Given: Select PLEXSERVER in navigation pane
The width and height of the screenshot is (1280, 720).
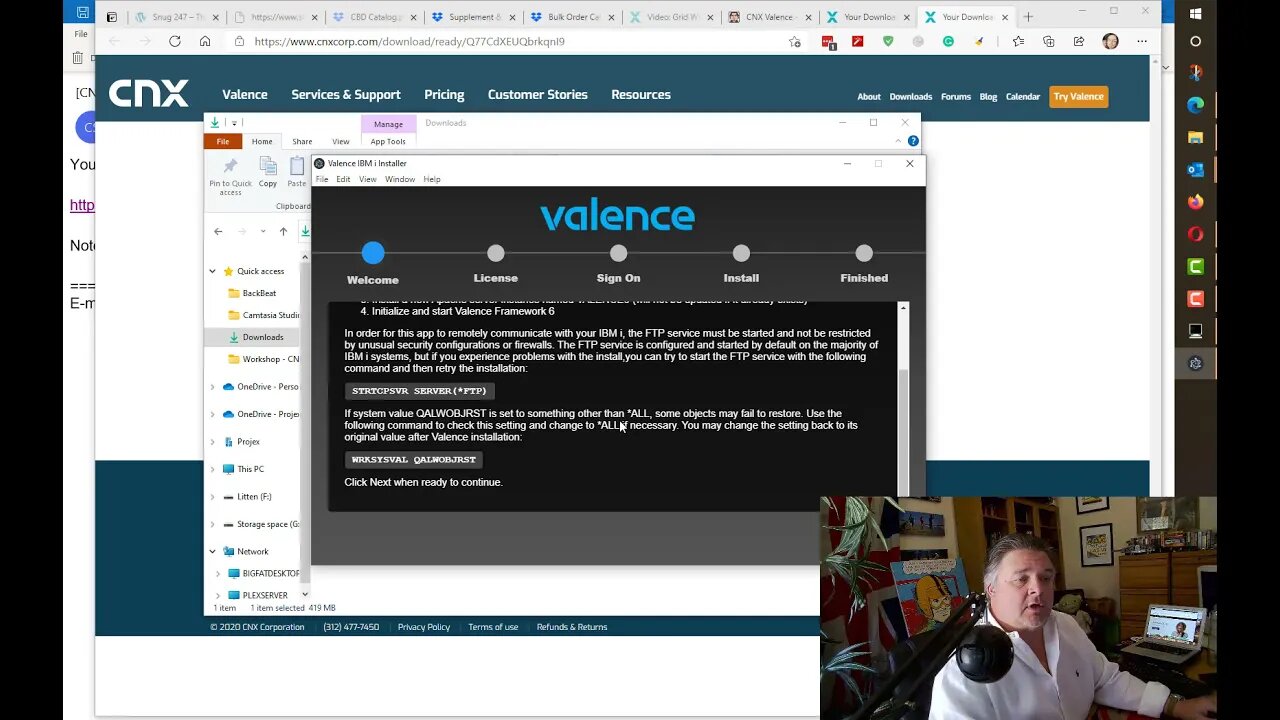Looking at the screenshot, I should point(258,595).
